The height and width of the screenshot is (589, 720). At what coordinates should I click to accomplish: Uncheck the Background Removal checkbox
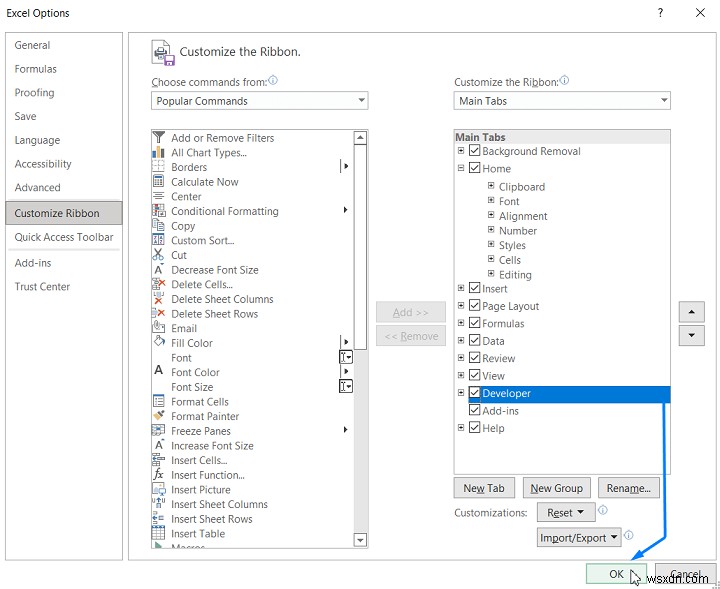474,151
